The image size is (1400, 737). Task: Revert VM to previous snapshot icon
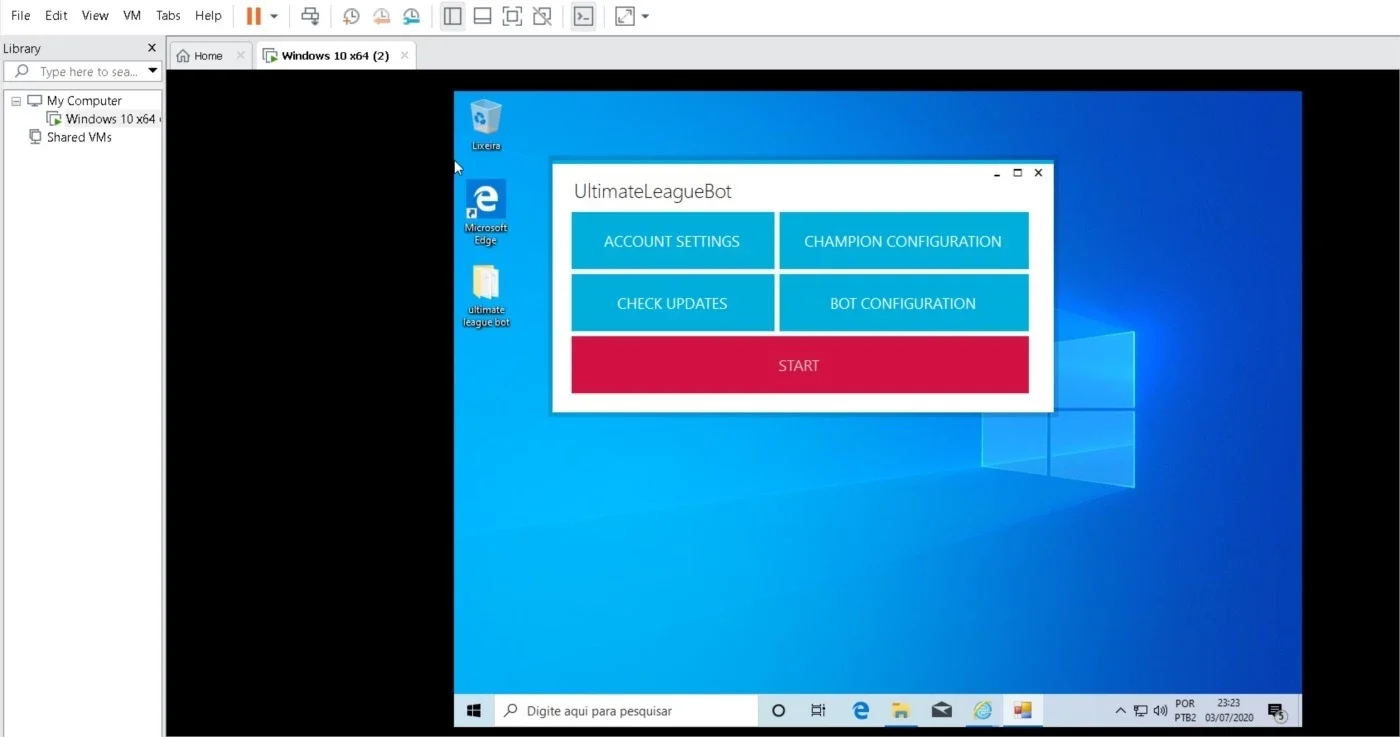(x=381, y=16)
